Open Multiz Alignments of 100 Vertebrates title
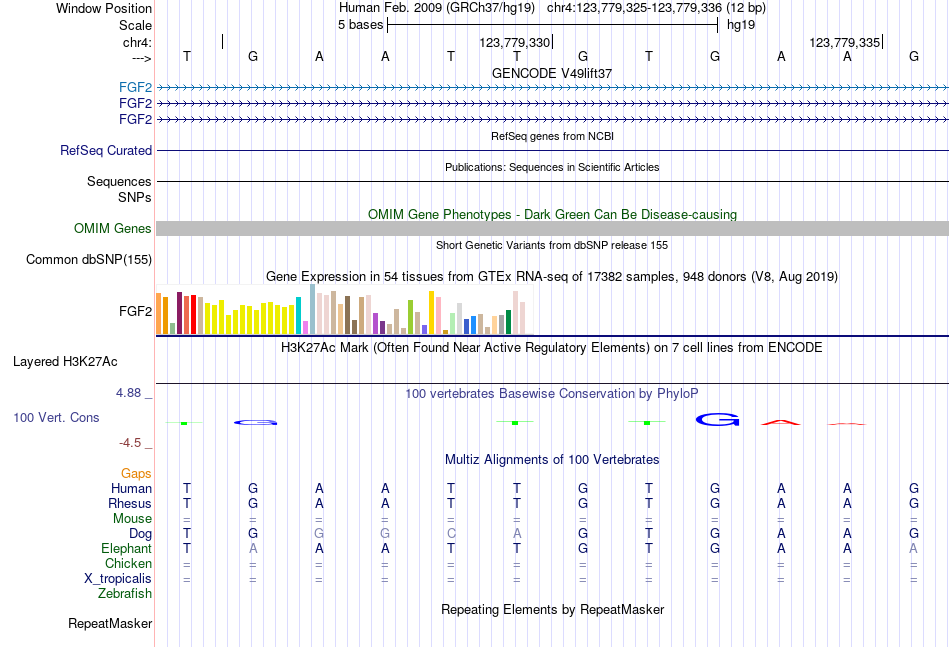 click(x=552, y=460)
